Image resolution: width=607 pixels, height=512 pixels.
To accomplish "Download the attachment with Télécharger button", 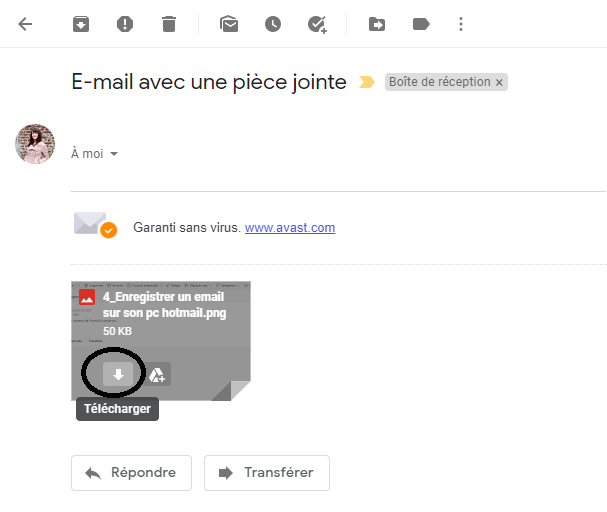I will pyautogui.click(x=118, y=374).
